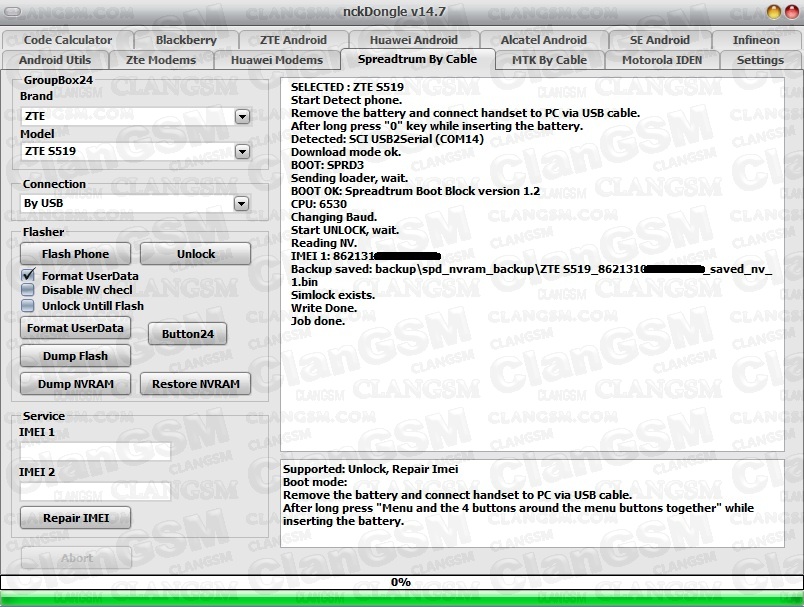Expand the Brand dropdown arrow
804x607 pixels.
242,116
